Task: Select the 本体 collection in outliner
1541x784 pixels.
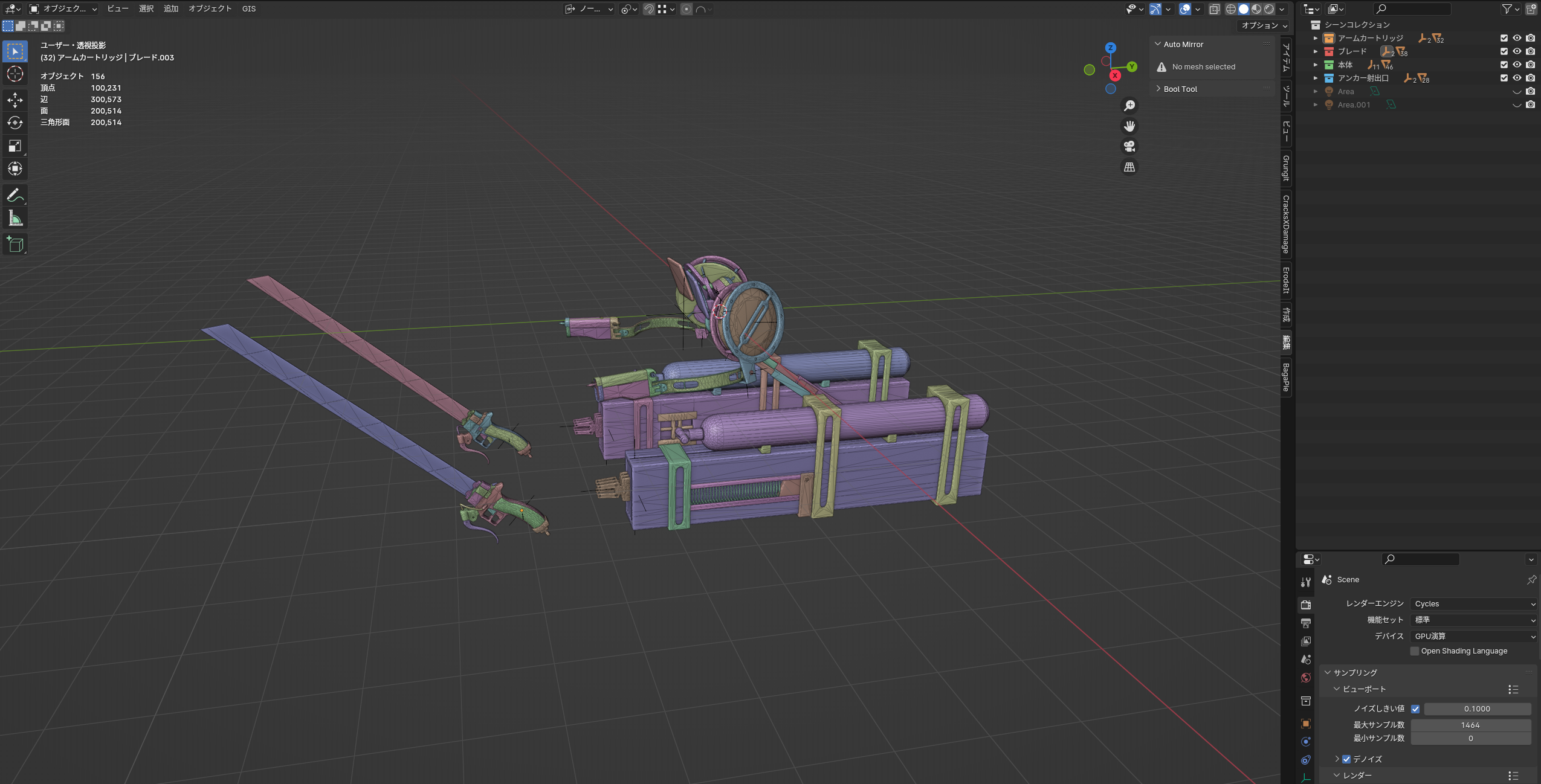Action: [1345, 65]
